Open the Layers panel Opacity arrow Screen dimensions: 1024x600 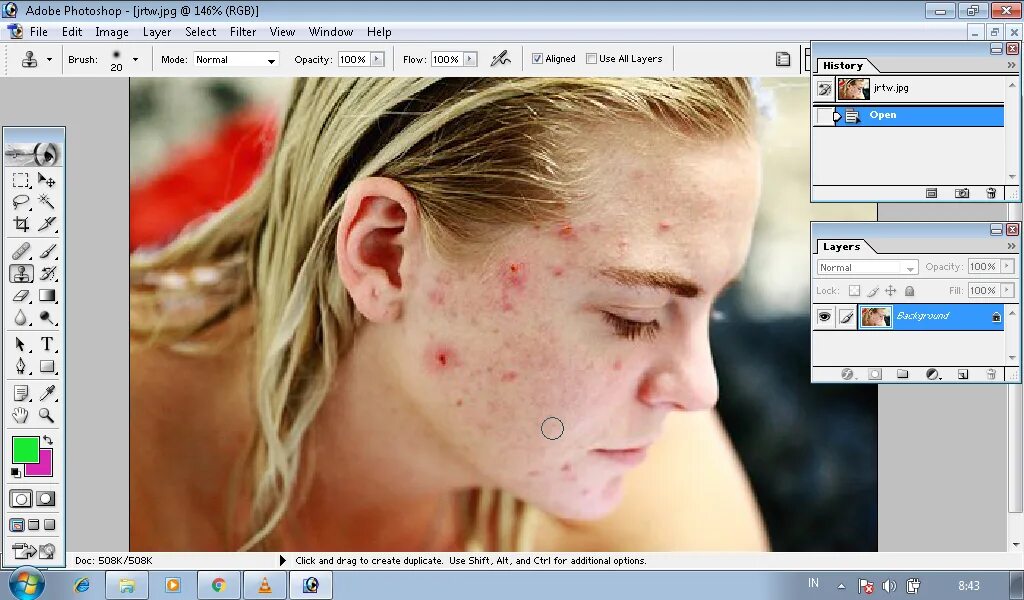(1008, 266)
